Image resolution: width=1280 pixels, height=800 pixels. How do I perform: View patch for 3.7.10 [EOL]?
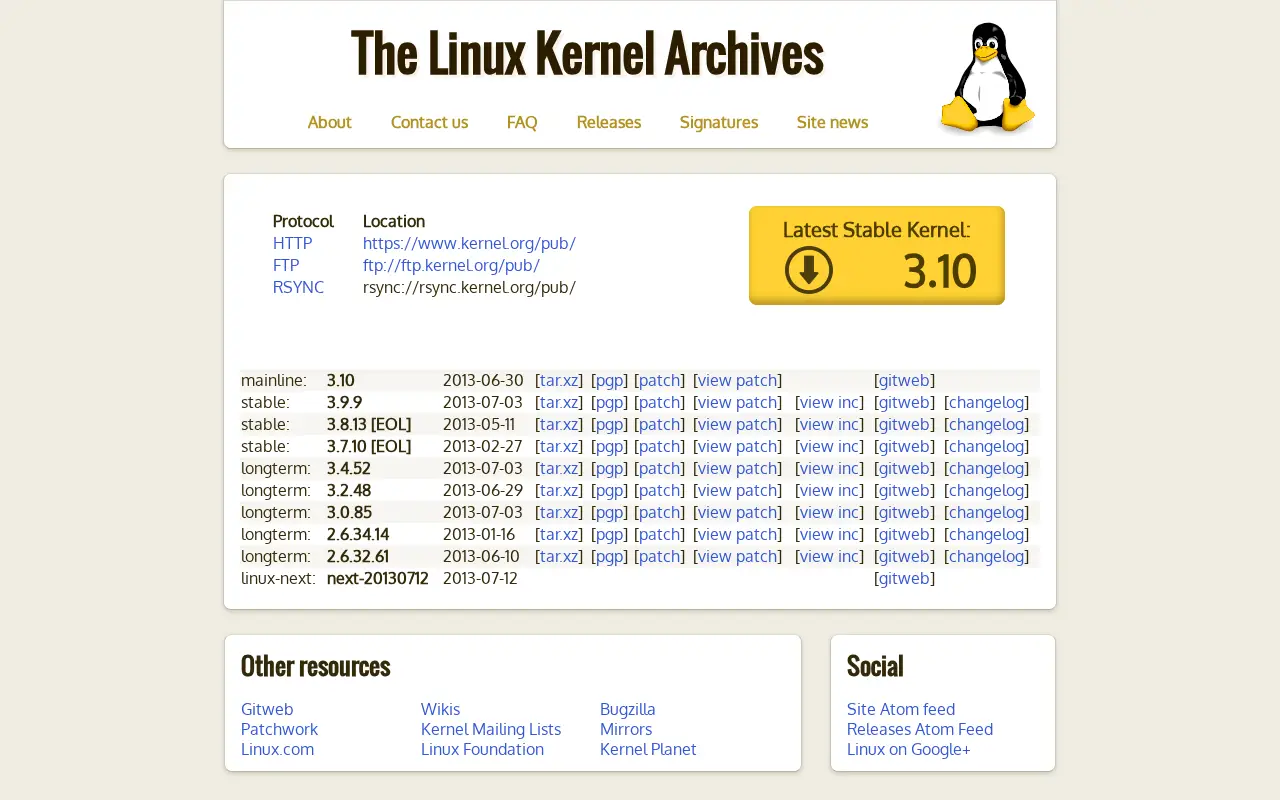coord(738,446)
